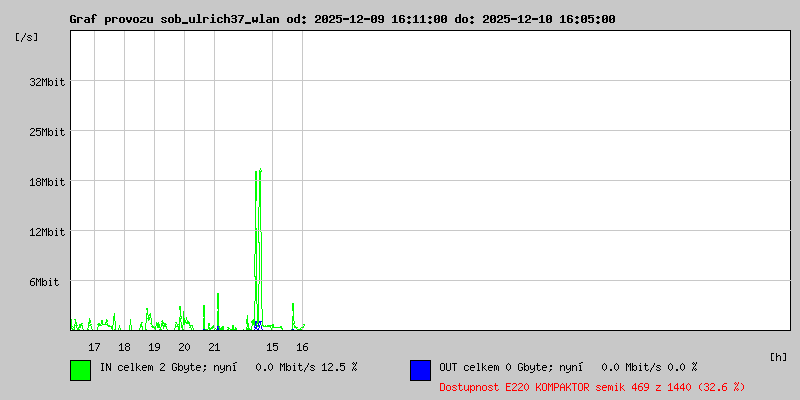Click the red 'Dostupnost E220 KOMPAKTOR' status line
The height and width of the screenshot is (400, 800).
[592, 387]
